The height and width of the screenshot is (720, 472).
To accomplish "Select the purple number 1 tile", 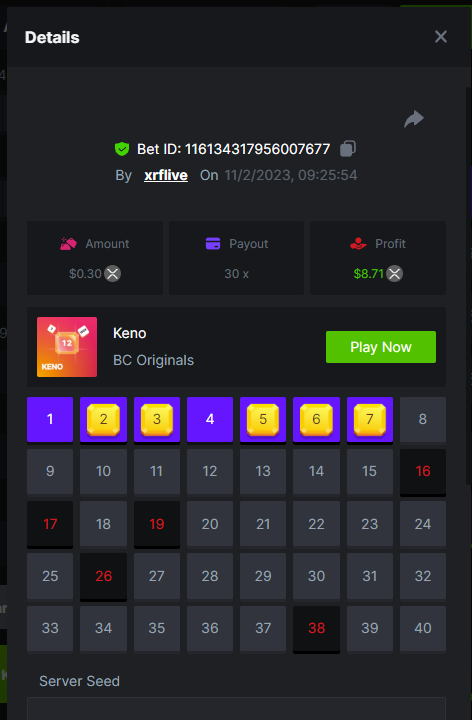I will (50, 419).
